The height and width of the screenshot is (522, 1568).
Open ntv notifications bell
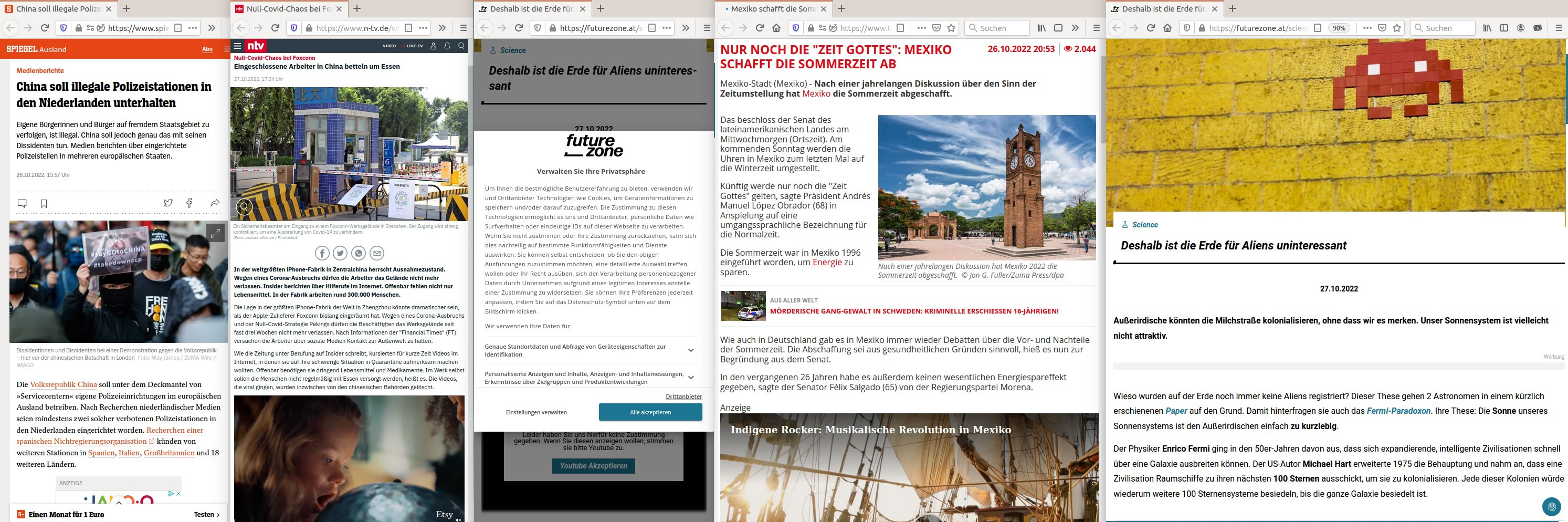click(x=447, y=46)
